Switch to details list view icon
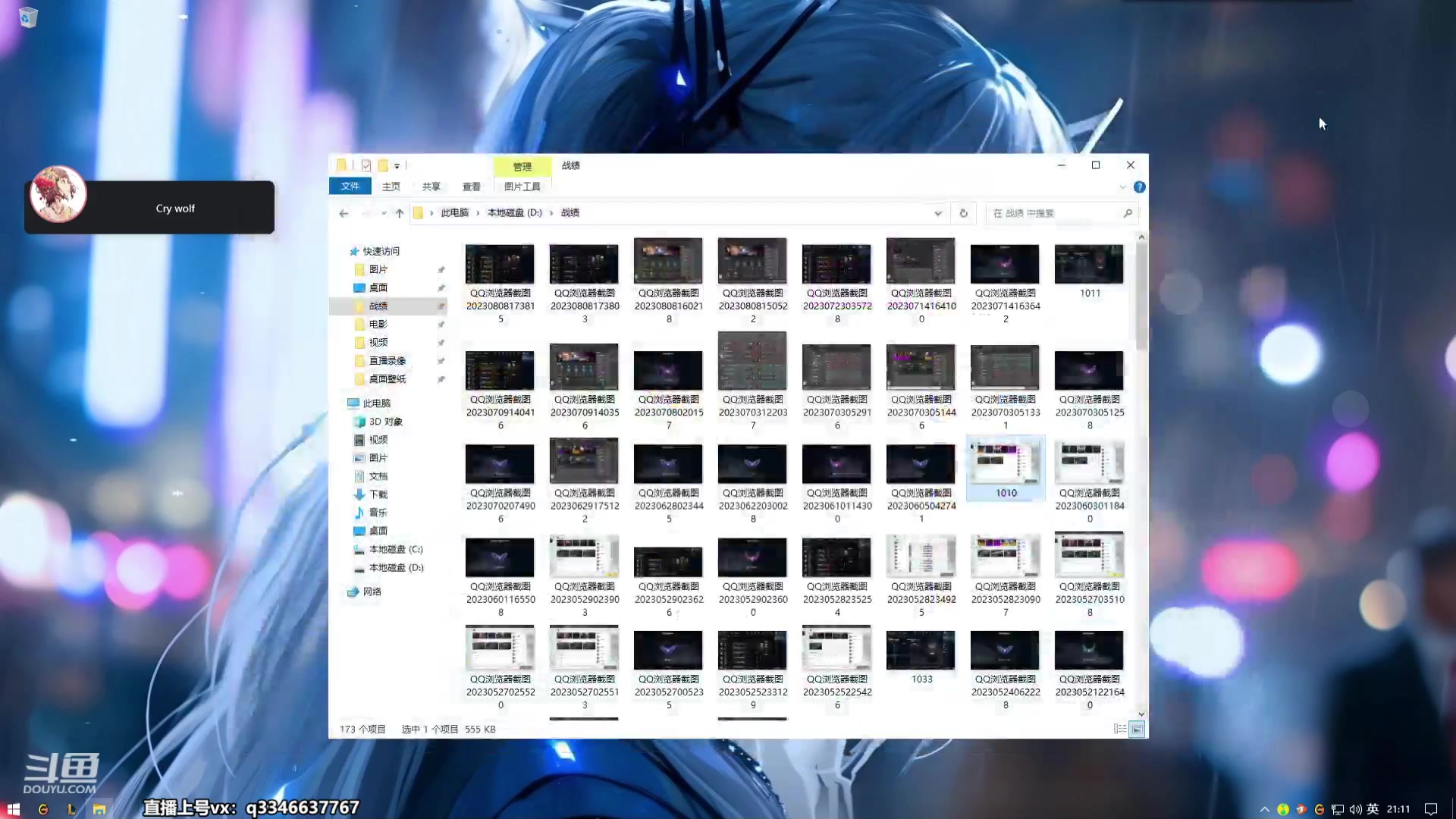Viewport: 1456px width, 819px height. (x=1119, y=729)
